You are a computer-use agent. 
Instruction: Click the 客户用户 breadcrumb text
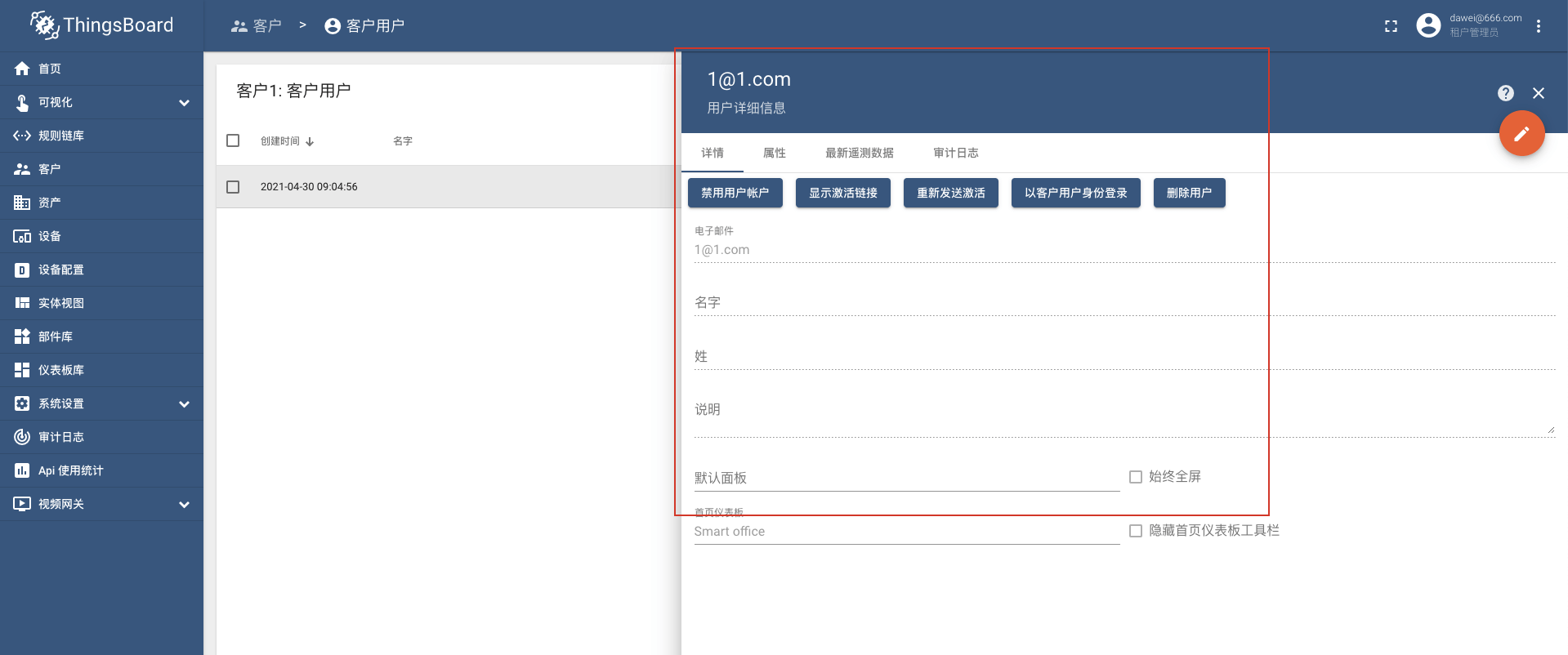click(375, 26)
